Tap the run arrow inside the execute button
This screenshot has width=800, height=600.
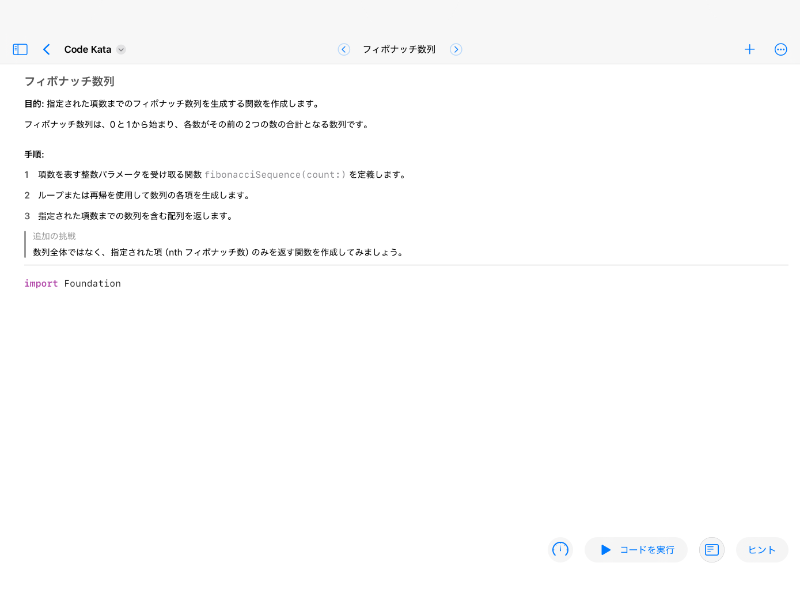(604, 550)
